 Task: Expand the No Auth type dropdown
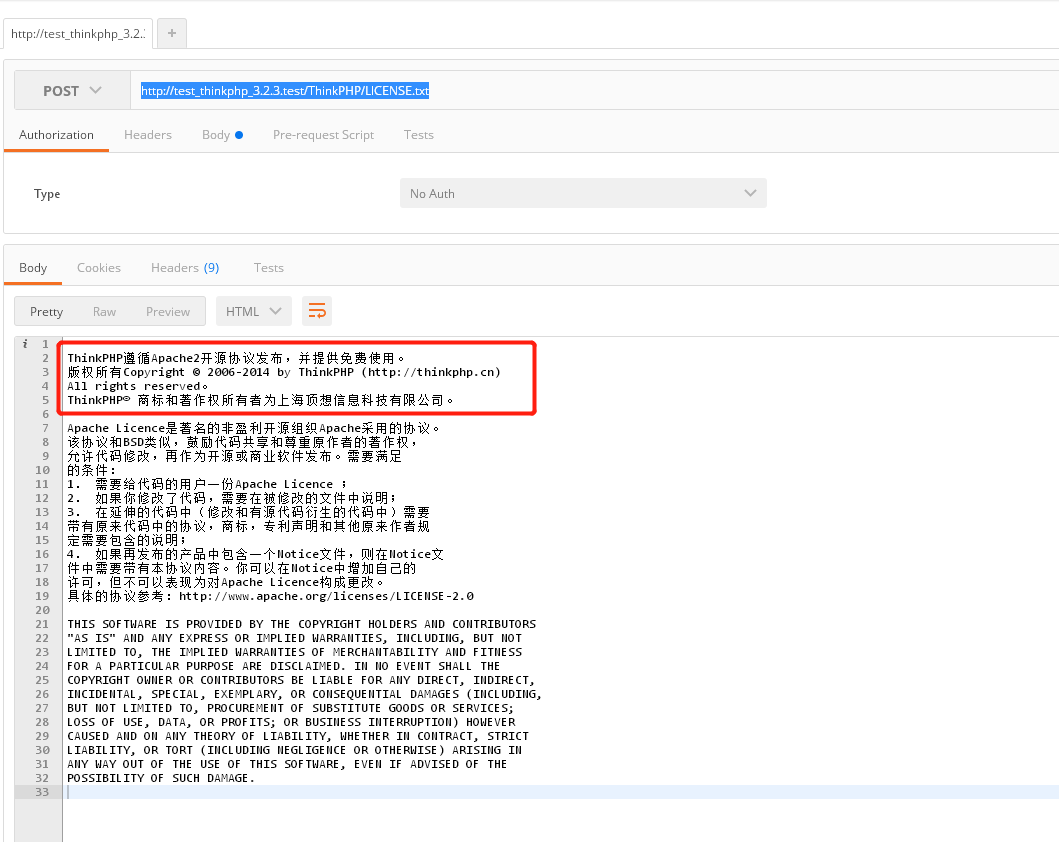583,193
